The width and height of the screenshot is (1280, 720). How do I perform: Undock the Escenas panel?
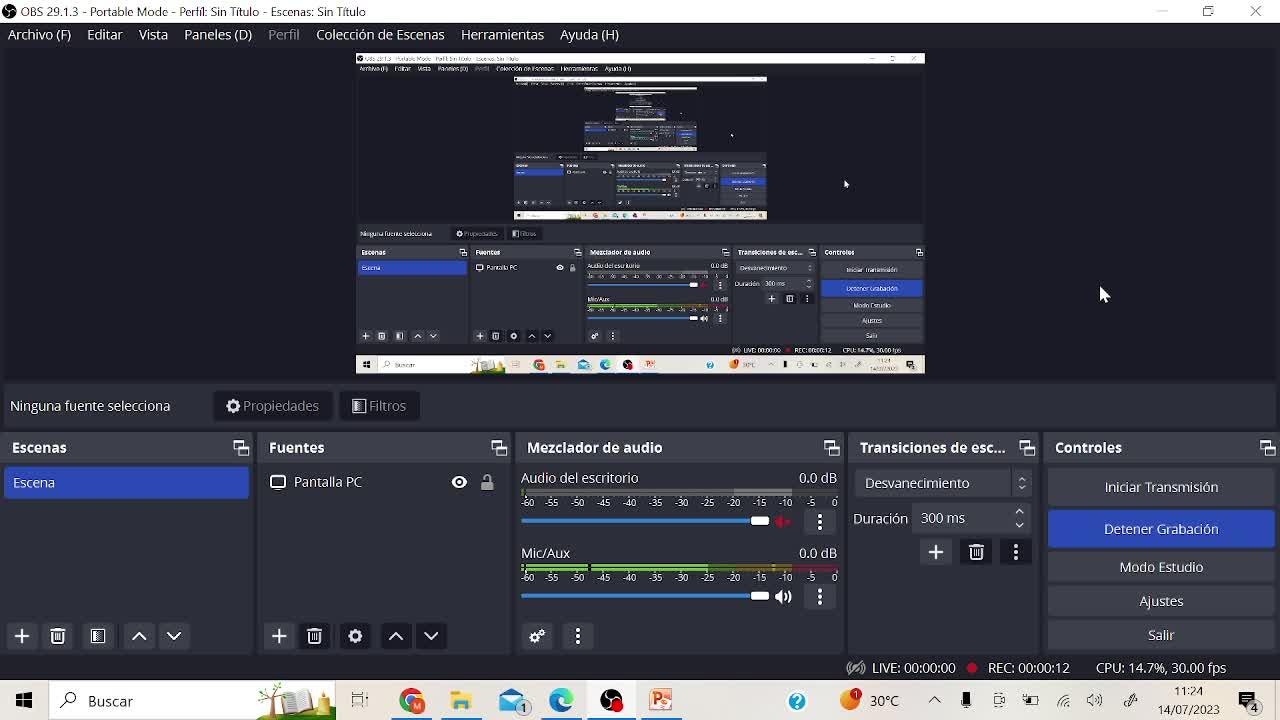(241, 448)
